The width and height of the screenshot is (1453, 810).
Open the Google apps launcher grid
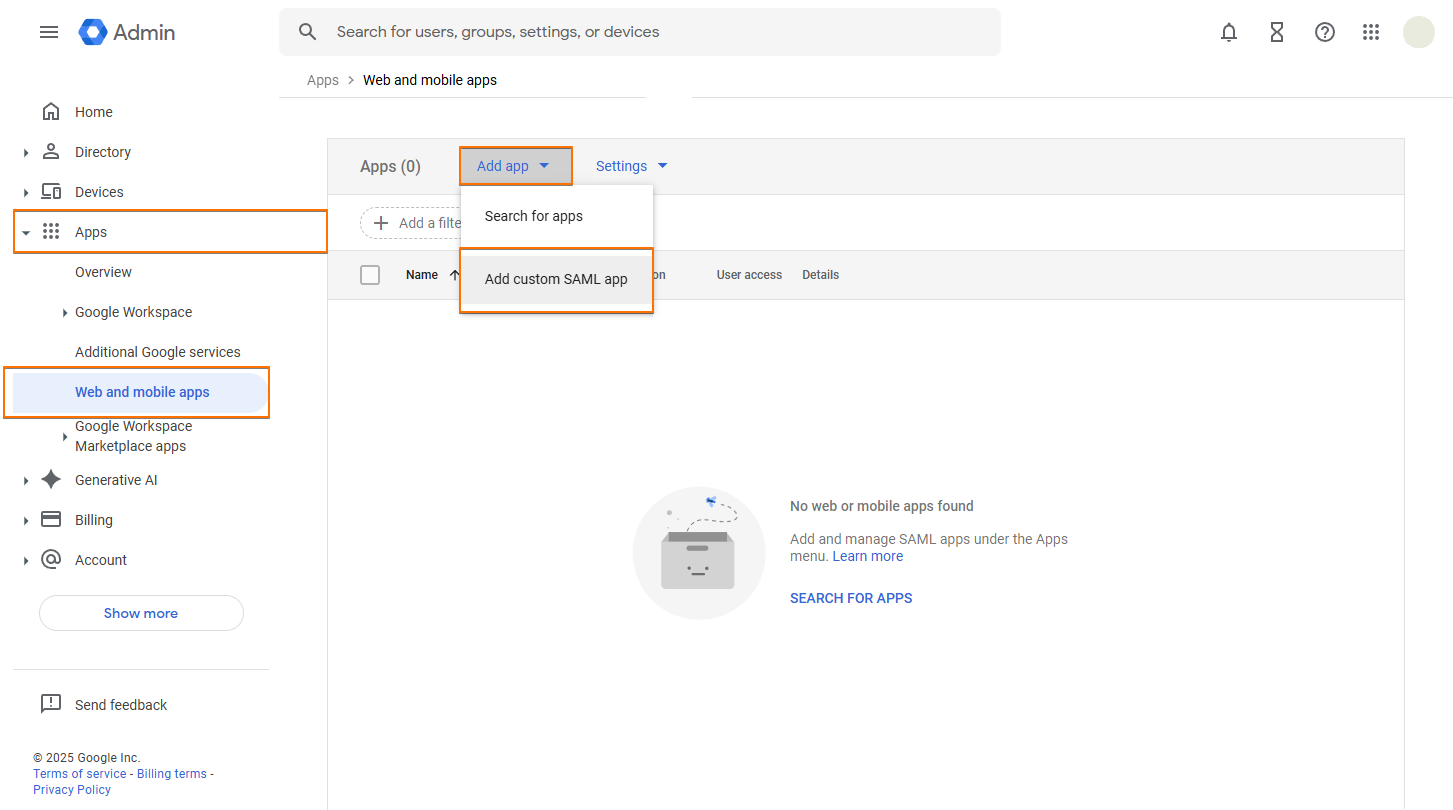(x=1371, y=31)
